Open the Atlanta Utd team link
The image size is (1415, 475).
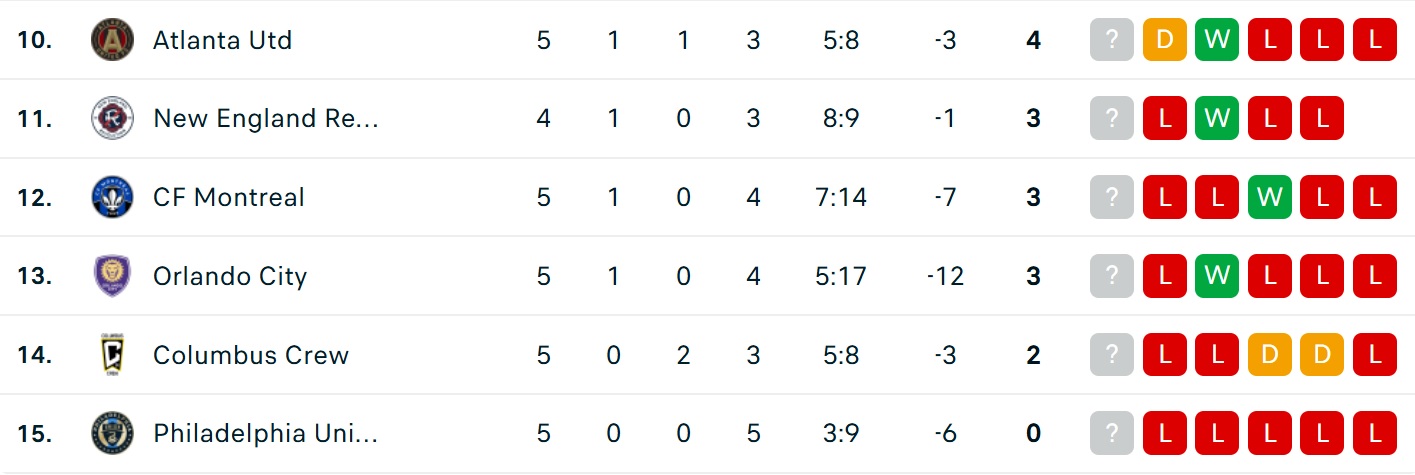click(222, 40)
